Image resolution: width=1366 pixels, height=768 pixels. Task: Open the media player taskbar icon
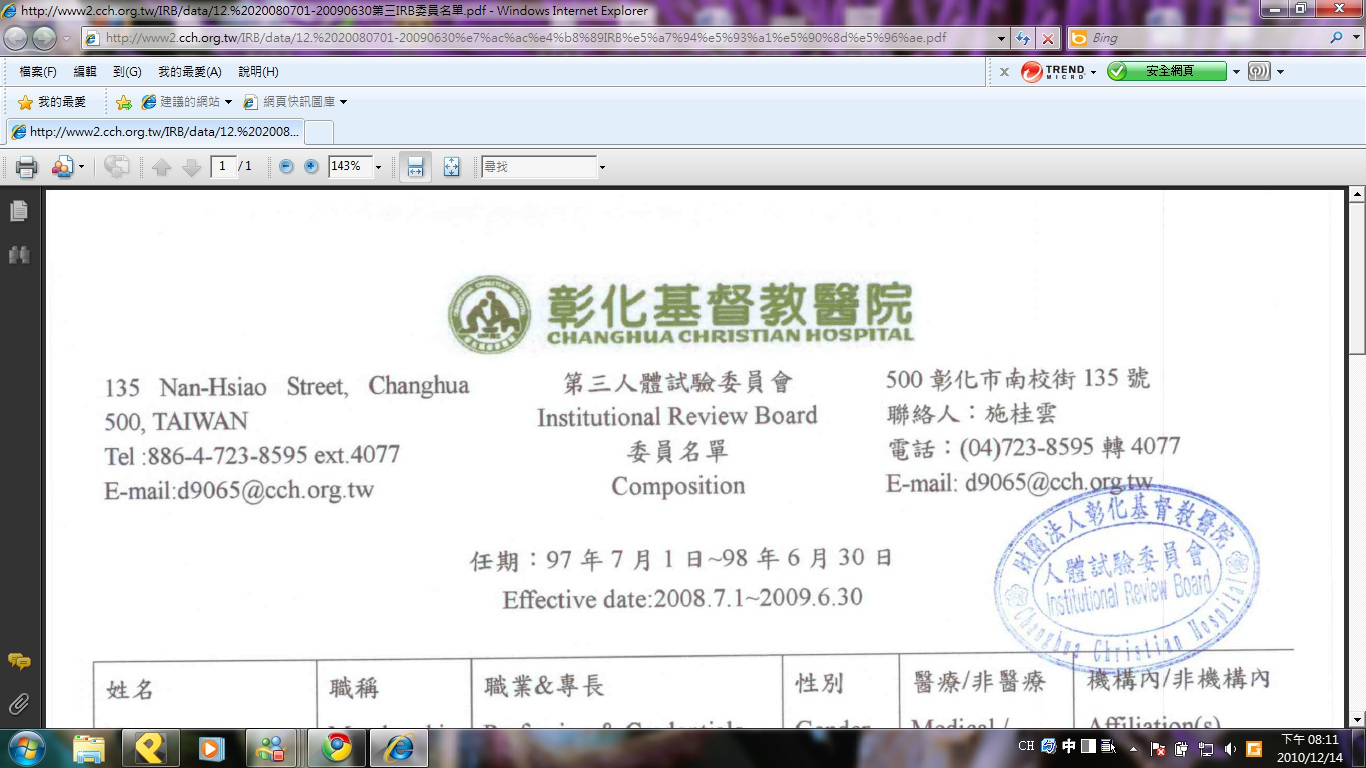pos(211,748)
